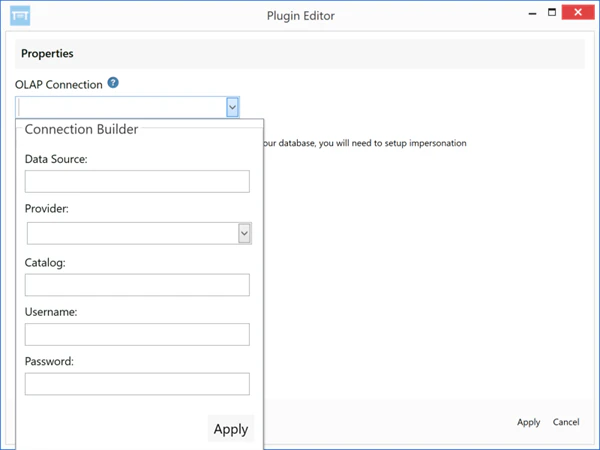
Task: Maximize the Plugin Editor window
Action: [552, 13]
